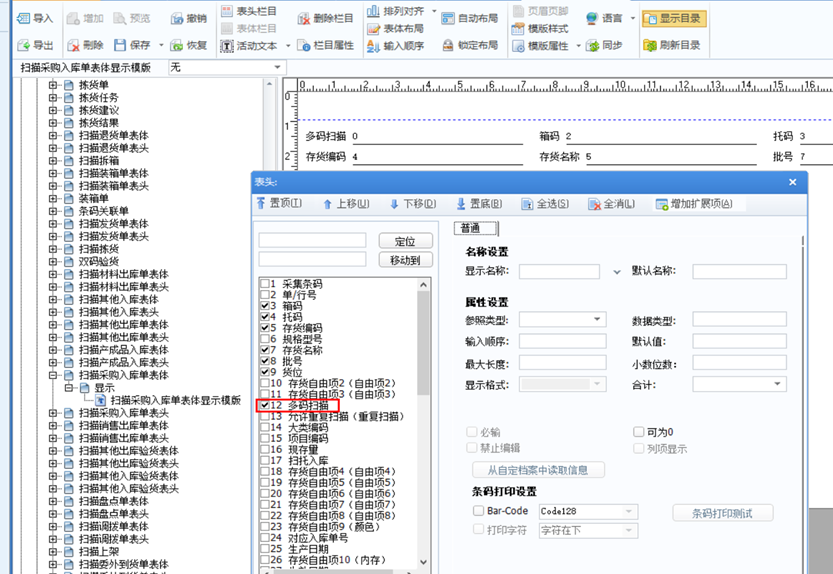The image size is (833, 574).
Task: Collapse the 扫描采购入库单表体 tree node
Action: (x=53, y=375)
